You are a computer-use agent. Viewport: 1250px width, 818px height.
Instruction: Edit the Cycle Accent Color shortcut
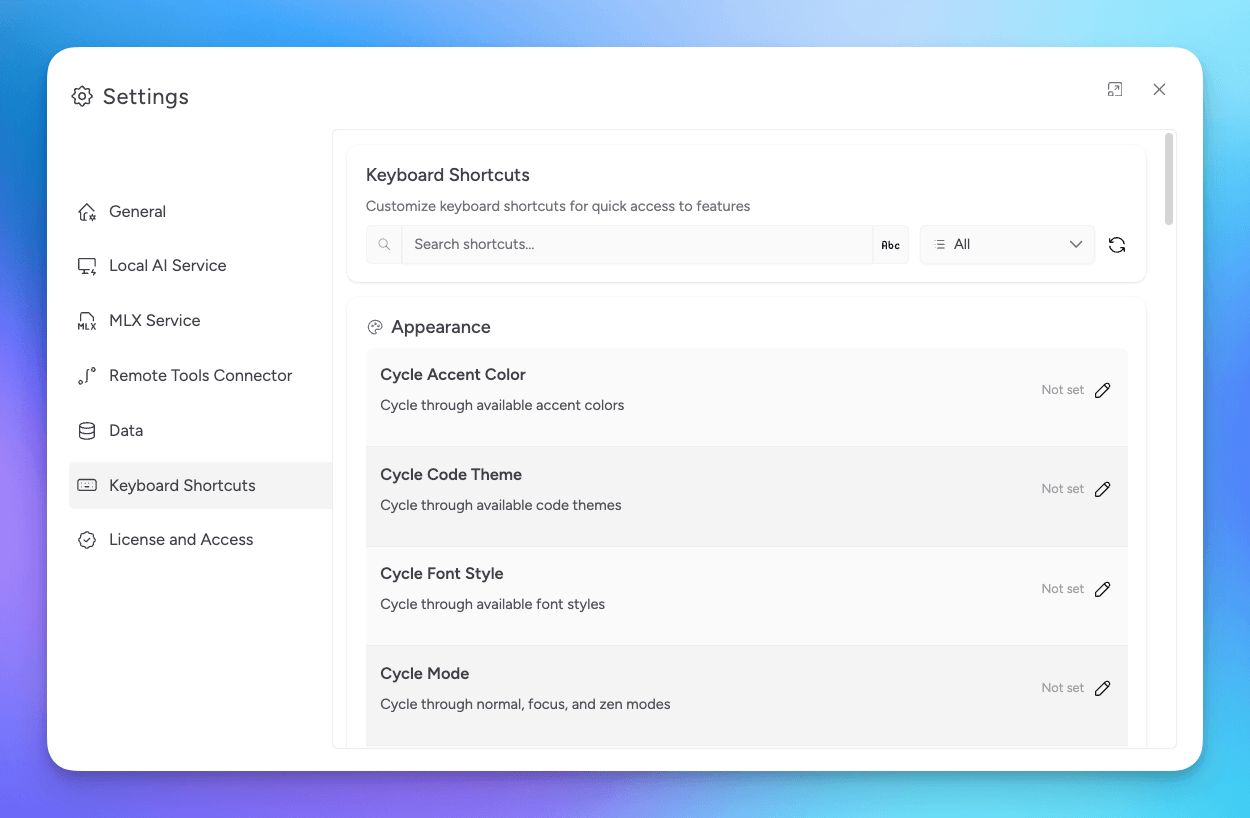pos(1103,390)
